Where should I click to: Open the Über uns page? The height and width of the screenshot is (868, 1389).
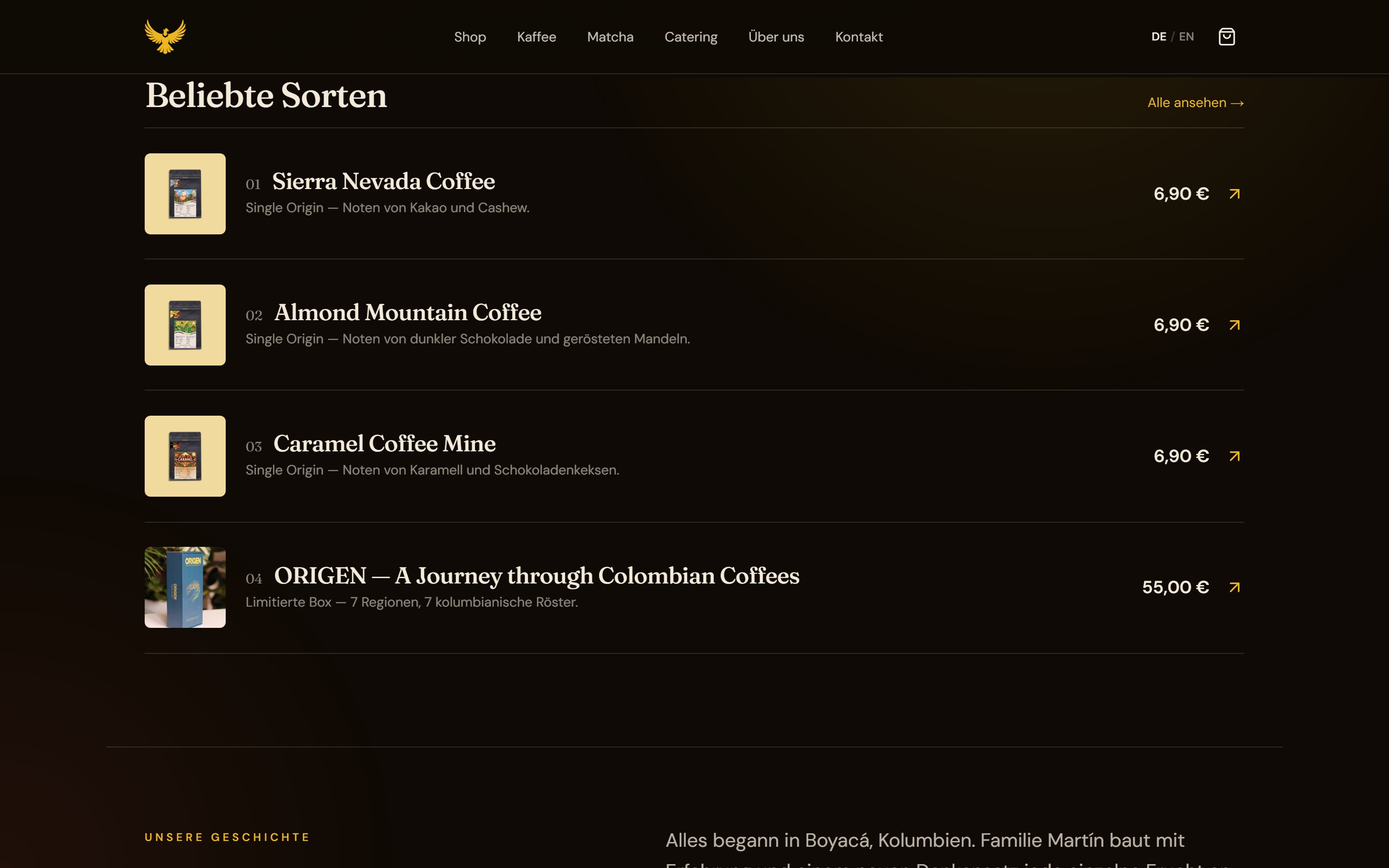(776, 37)
